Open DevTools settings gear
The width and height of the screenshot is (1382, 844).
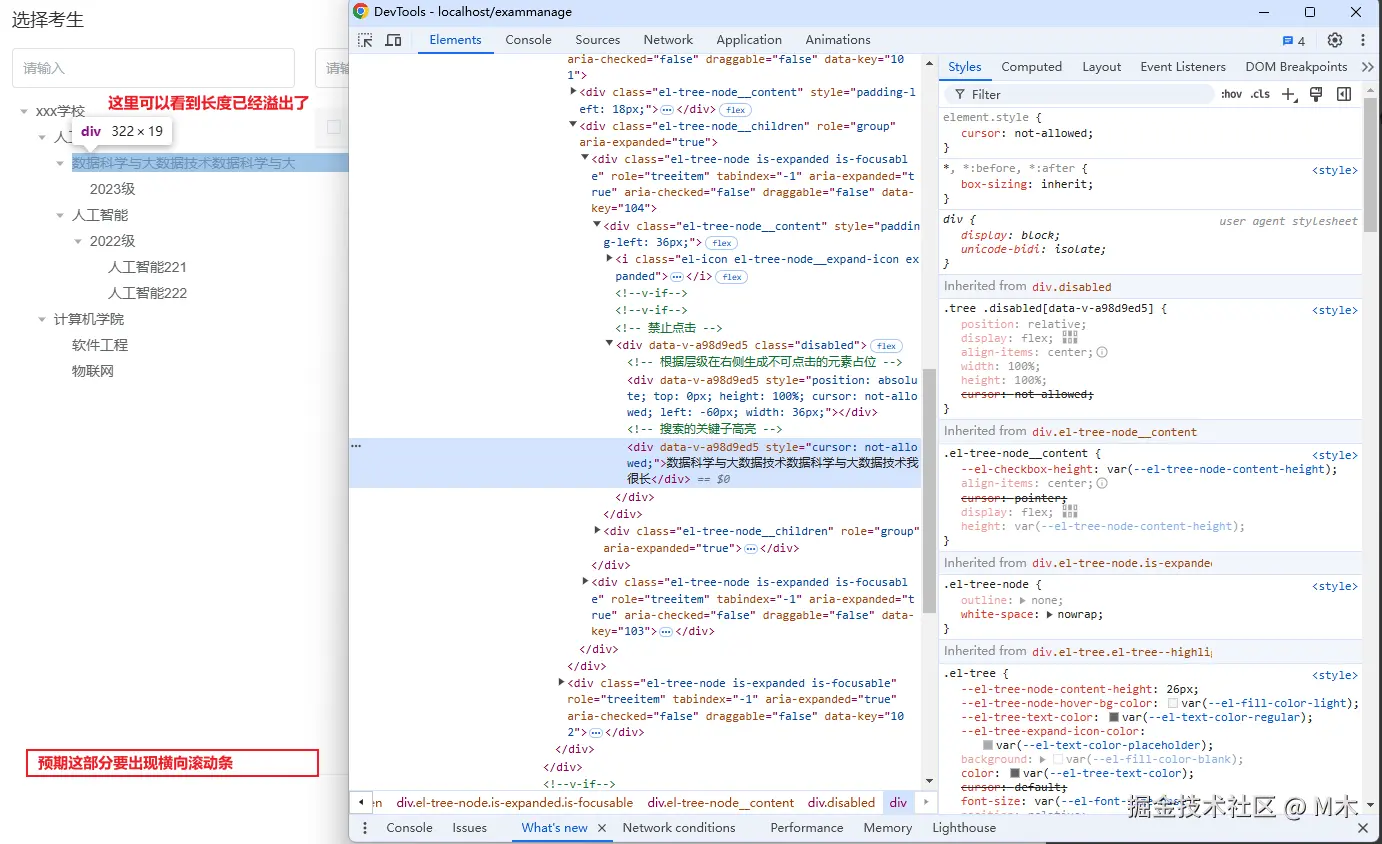(1335, 40)
